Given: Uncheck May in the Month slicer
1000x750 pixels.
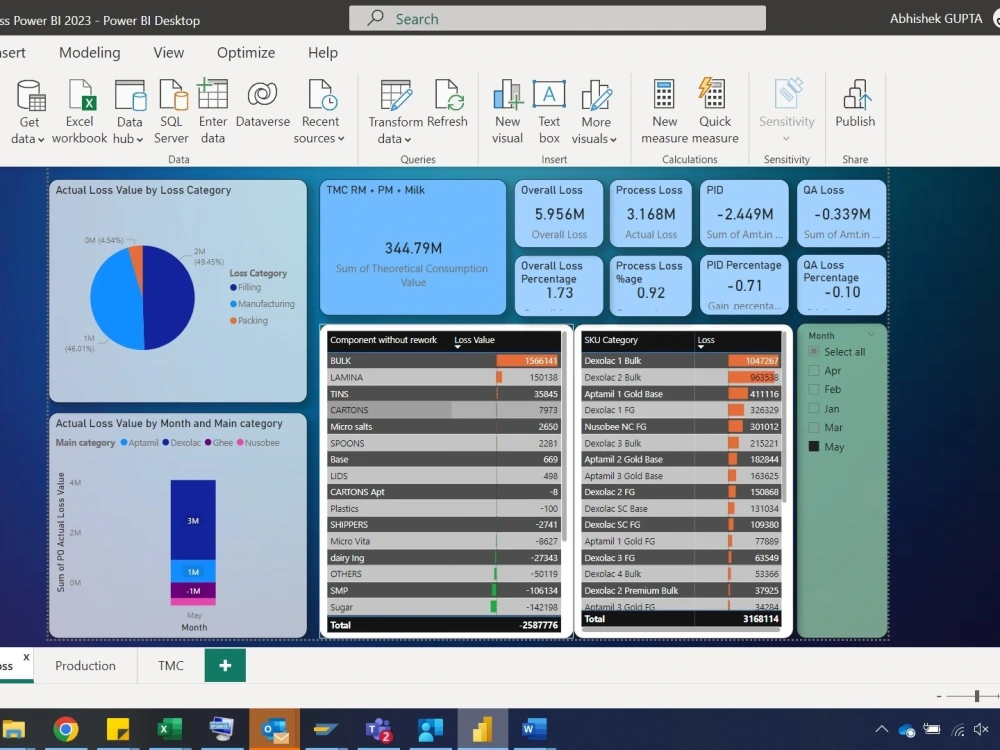Looking at the screenshot, I should pyautogui.click(x=812, y=446).
